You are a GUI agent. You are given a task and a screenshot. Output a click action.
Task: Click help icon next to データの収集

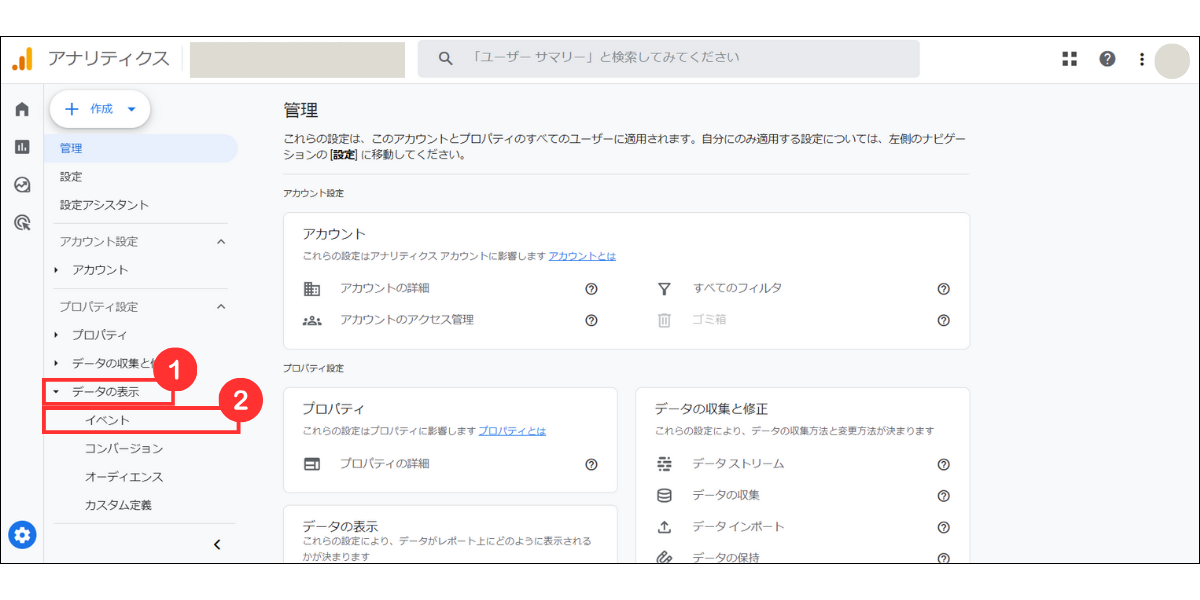[943, 496]
